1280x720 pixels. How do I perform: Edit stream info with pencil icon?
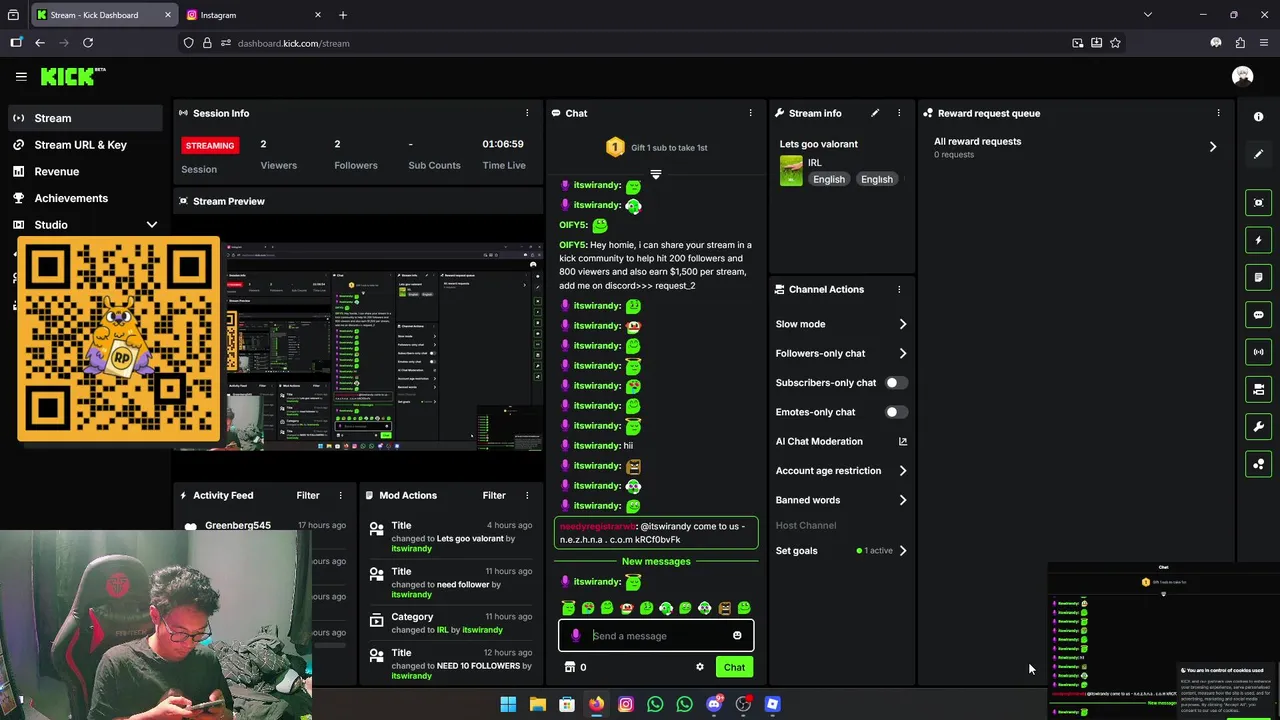[875, 113]
